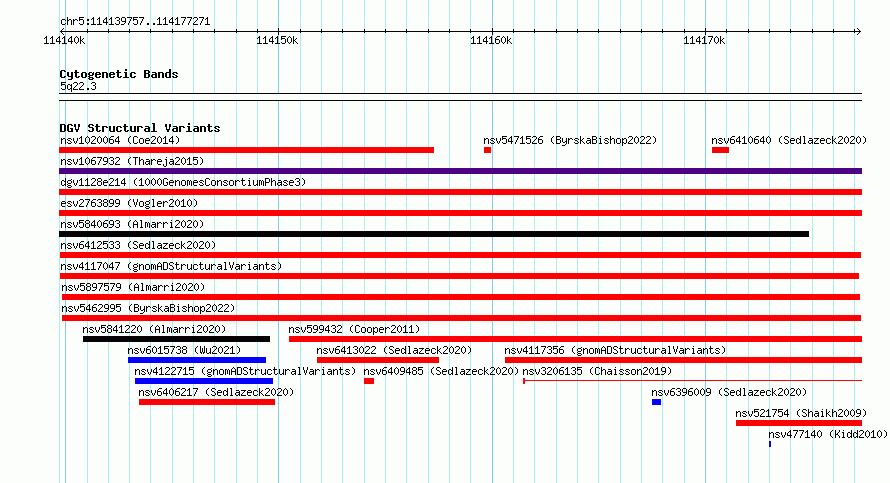Click the blue nsv6015738 variant bar
The image size is (890, 483).
tap(197, 360)
